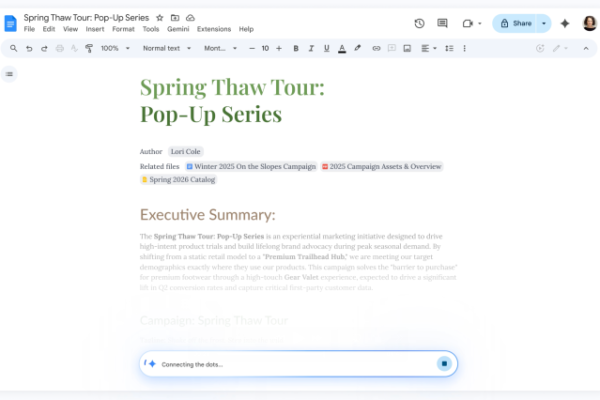This screenshot has height=400, width=600.
Task: Show the document outline sidebar
Action: [x=10, y=73]
